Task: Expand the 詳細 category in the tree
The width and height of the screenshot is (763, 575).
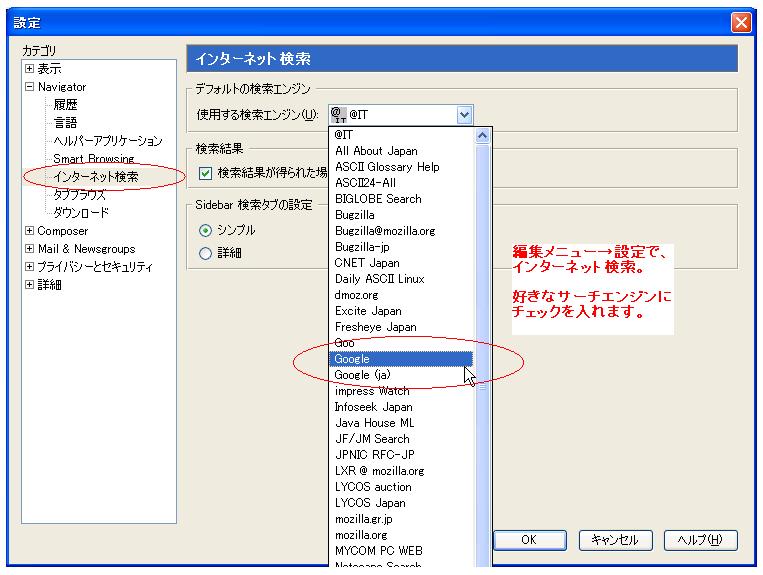Action: click(29, 285)
